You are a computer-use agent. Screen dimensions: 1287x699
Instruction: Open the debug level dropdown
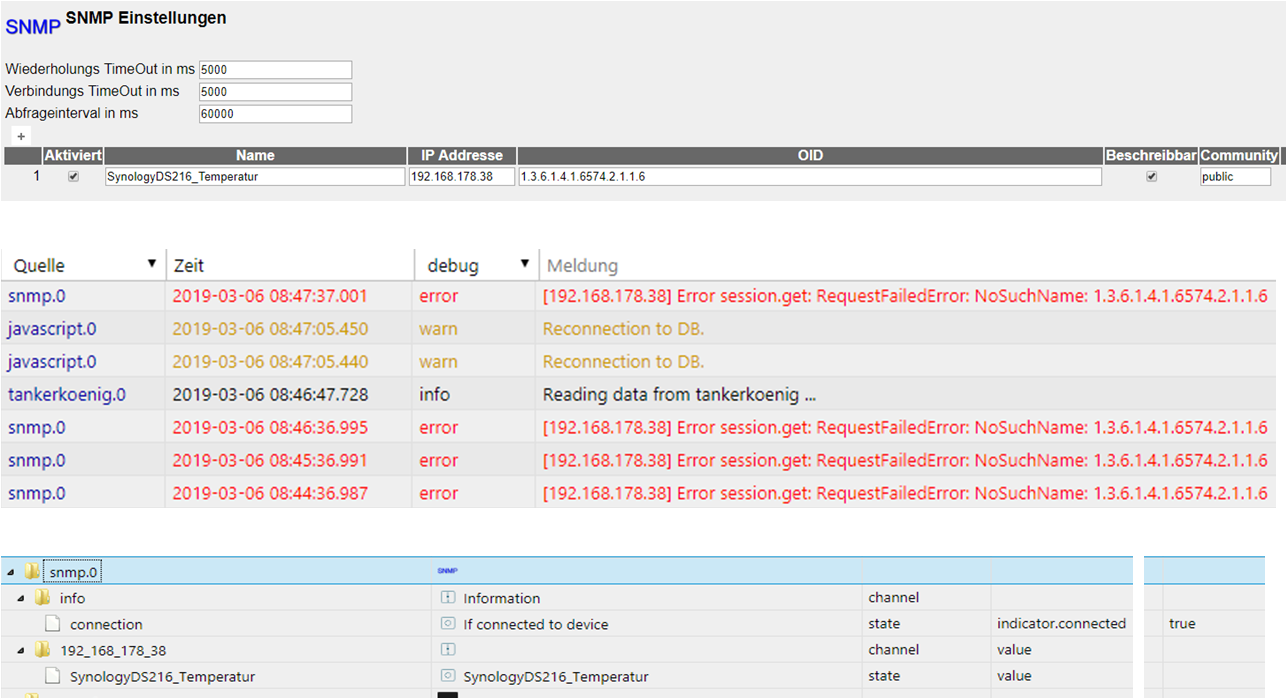524,264
